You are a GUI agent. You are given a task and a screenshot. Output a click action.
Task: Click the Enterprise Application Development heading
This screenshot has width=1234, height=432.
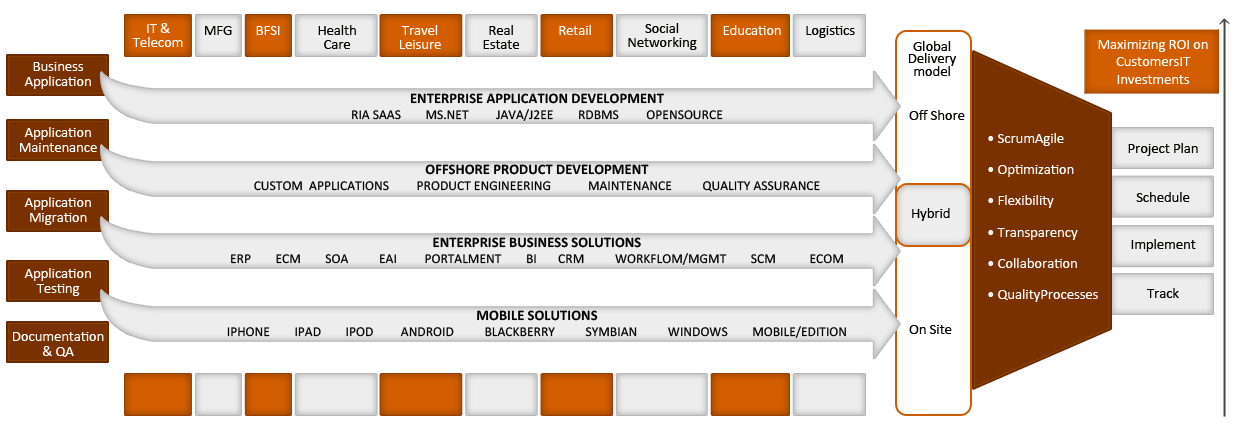(x=537, y=99)
